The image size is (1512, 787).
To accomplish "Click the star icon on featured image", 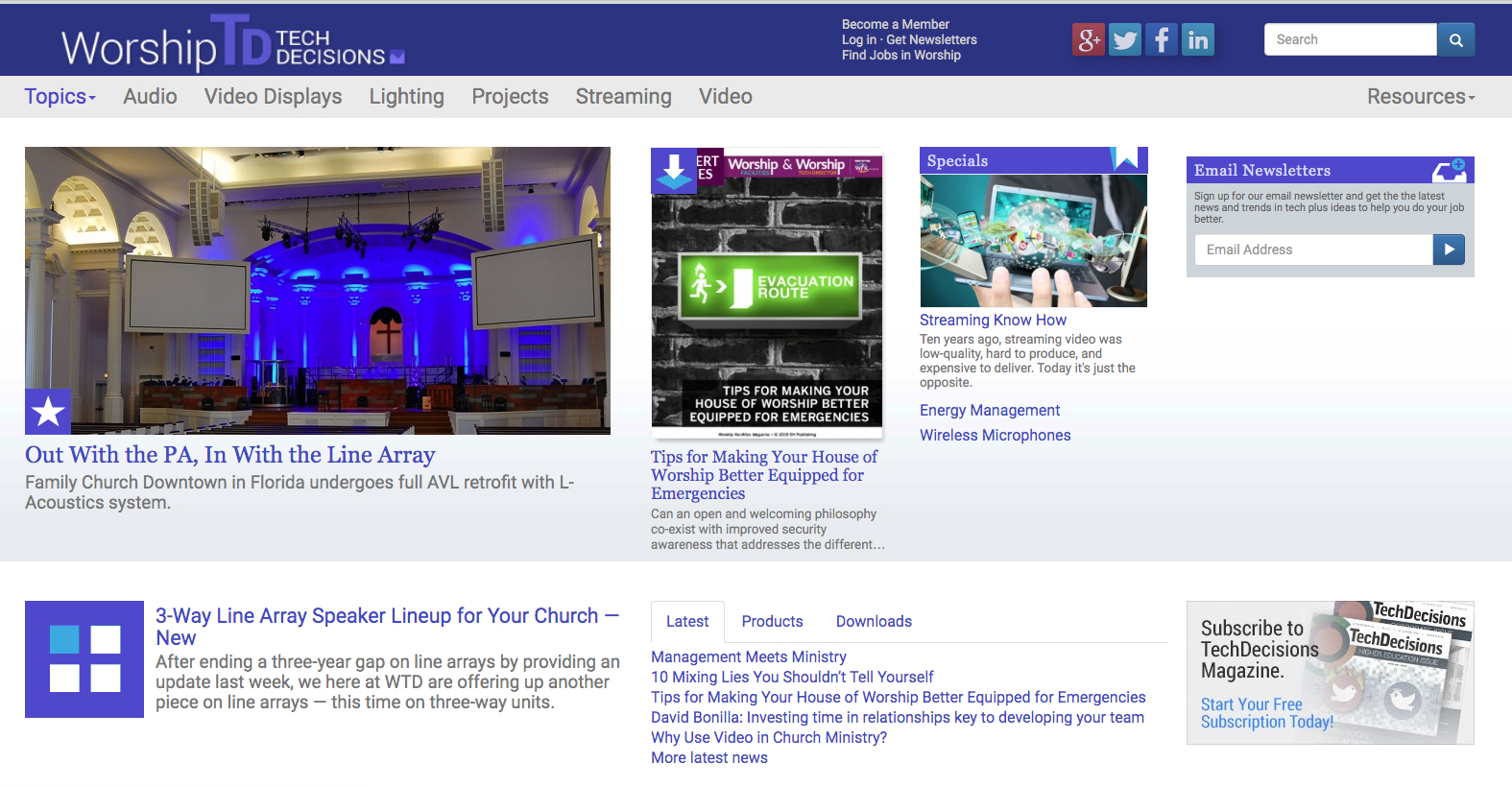I will (48, 412).
